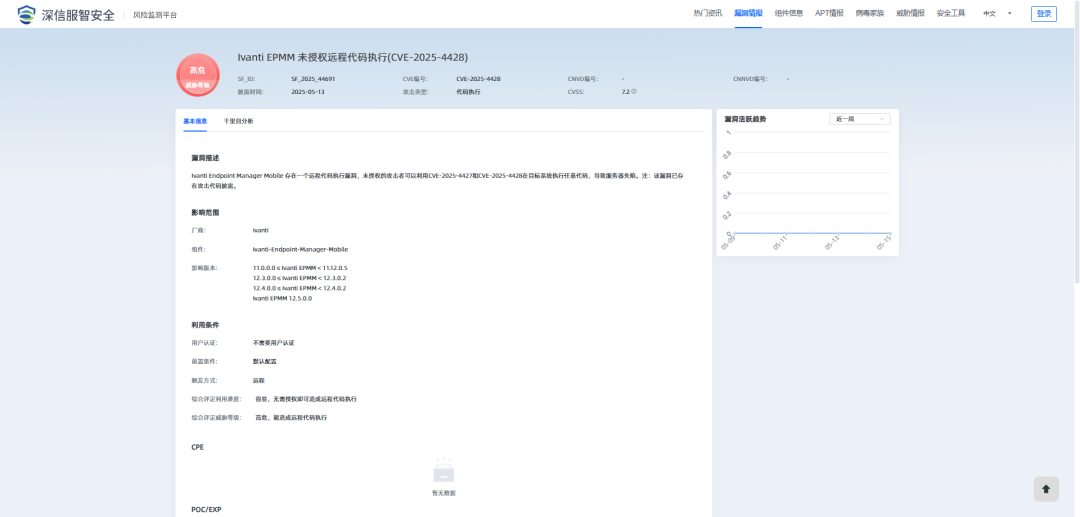1080x517 pixels.
Task: Click the CPE section heading
Action: point(198,447)
